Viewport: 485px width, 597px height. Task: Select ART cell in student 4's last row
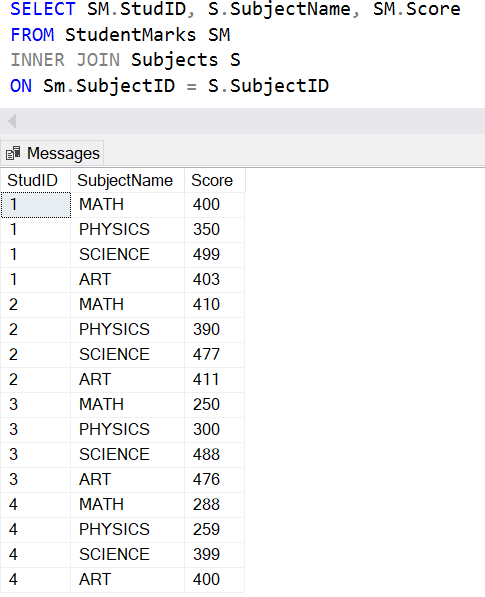click(128, 580)
